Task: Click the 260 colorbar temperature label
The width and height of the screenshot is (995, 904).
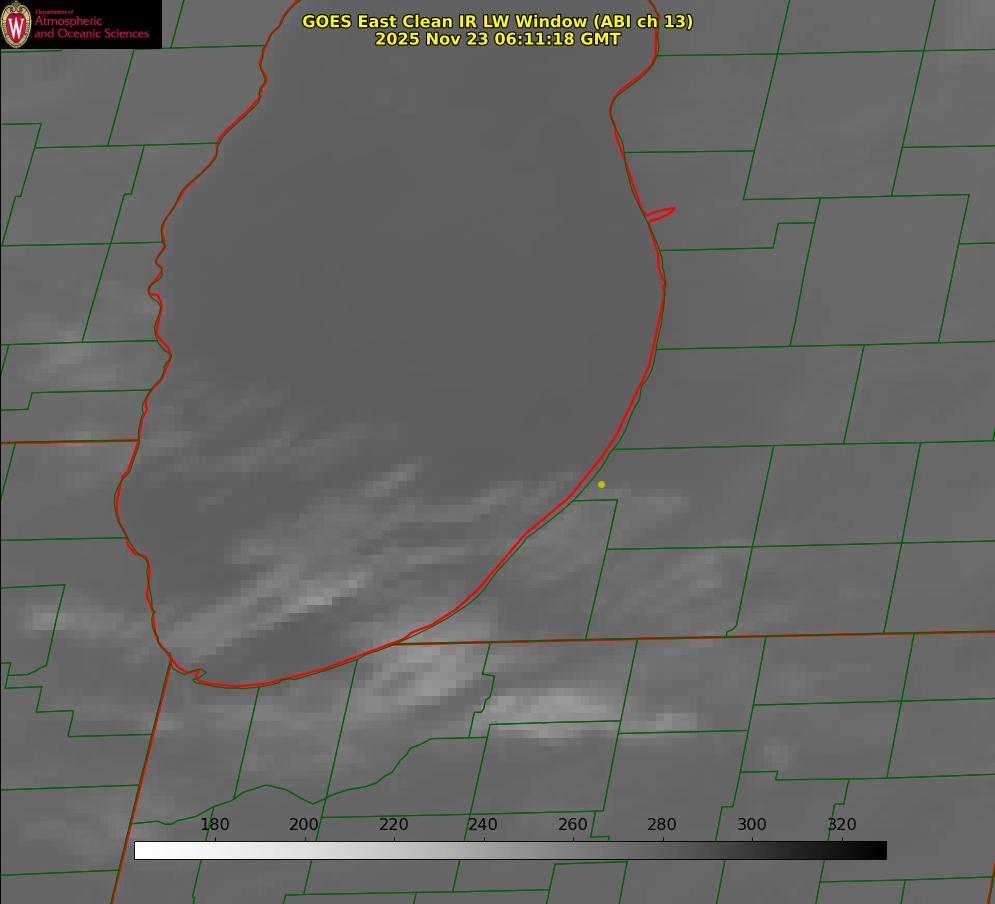Action: 573,825
